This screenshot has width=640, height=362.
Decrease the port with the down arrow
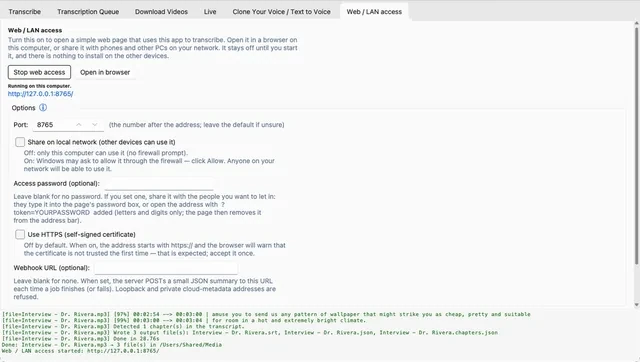[95, 125]
